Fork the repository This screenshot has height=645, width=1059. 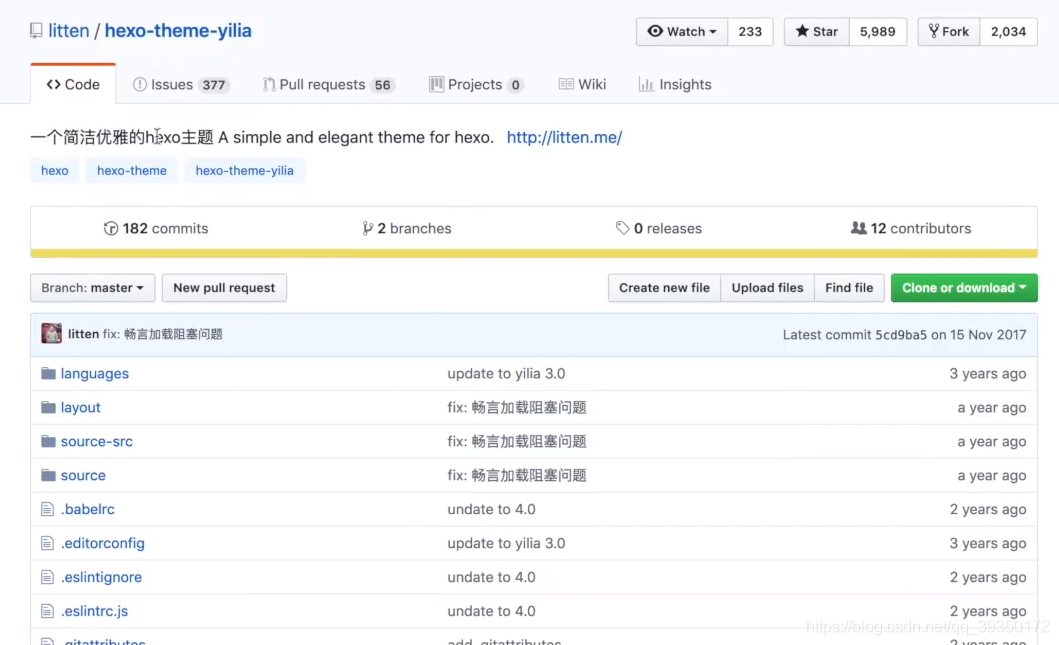[948, 32]
